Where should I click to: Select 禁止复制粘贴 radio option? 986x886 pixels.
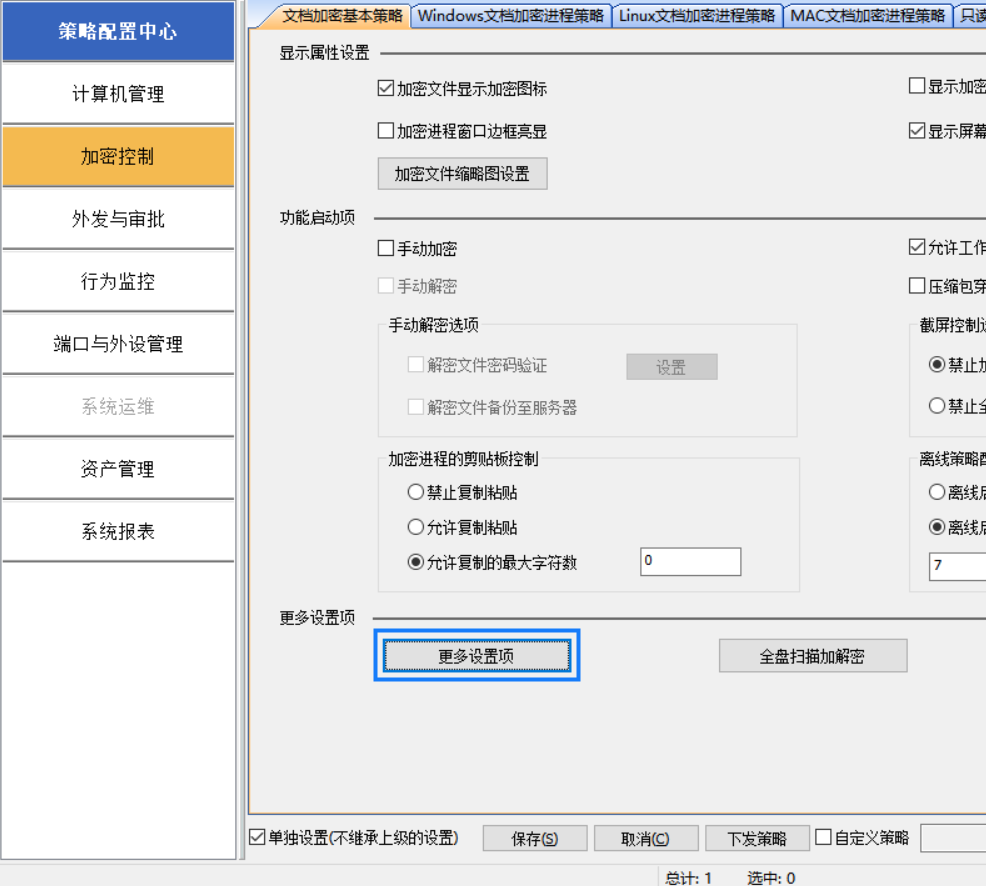click(416, 492)
